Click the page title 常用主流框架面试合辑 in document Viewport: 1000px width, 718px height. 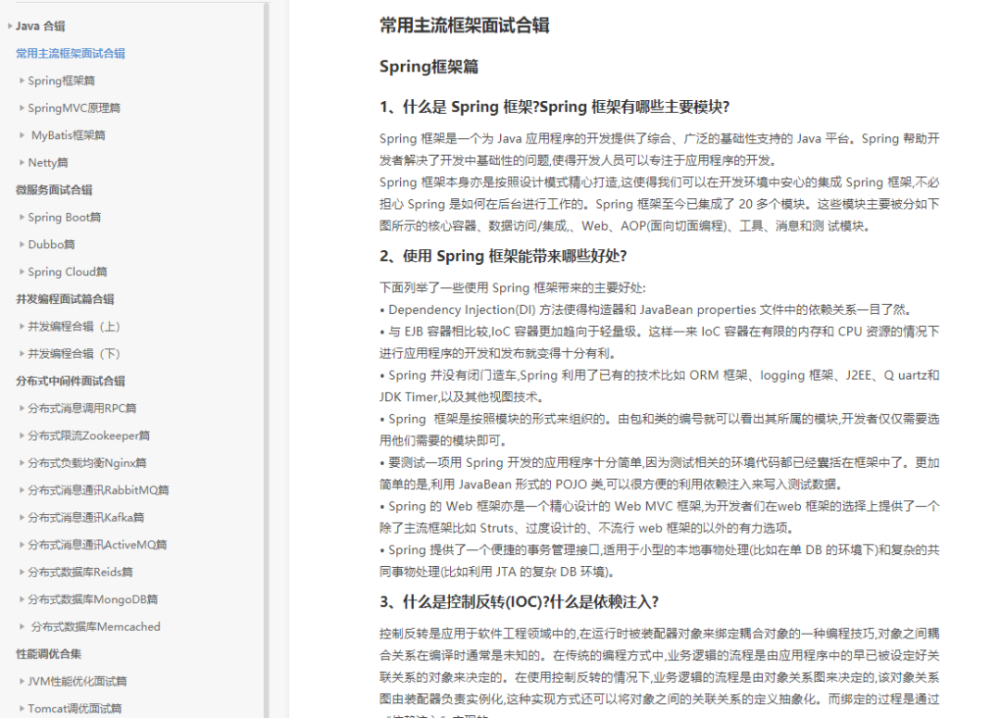(x=464, y=26)
